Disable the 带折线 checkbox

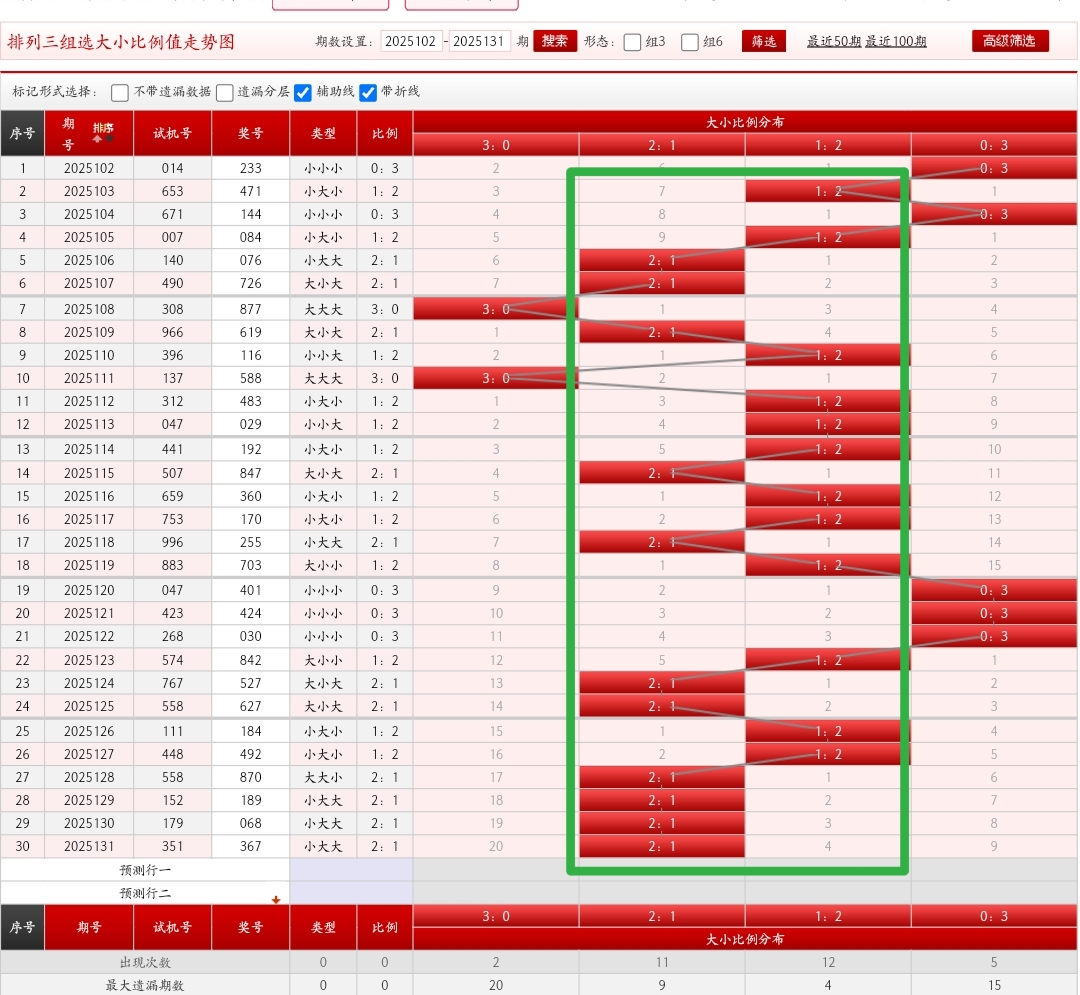pos(368,93)
